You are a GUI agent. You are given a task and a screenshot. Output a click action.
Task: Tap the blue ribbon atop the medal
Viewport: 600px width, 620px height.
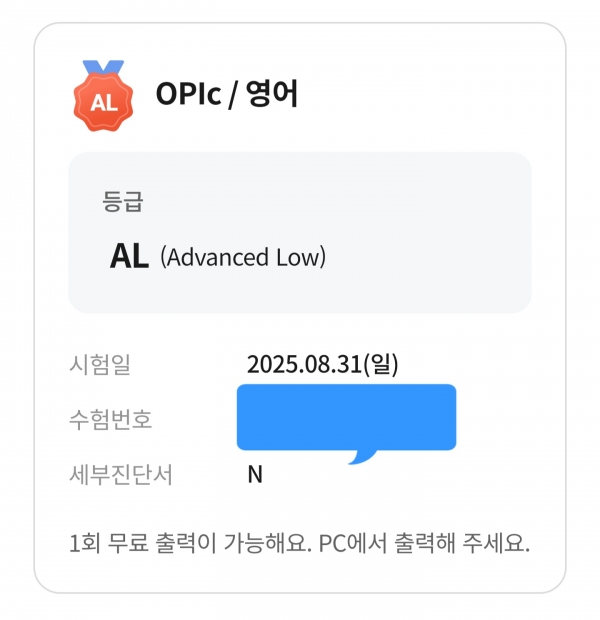point(103,67)
